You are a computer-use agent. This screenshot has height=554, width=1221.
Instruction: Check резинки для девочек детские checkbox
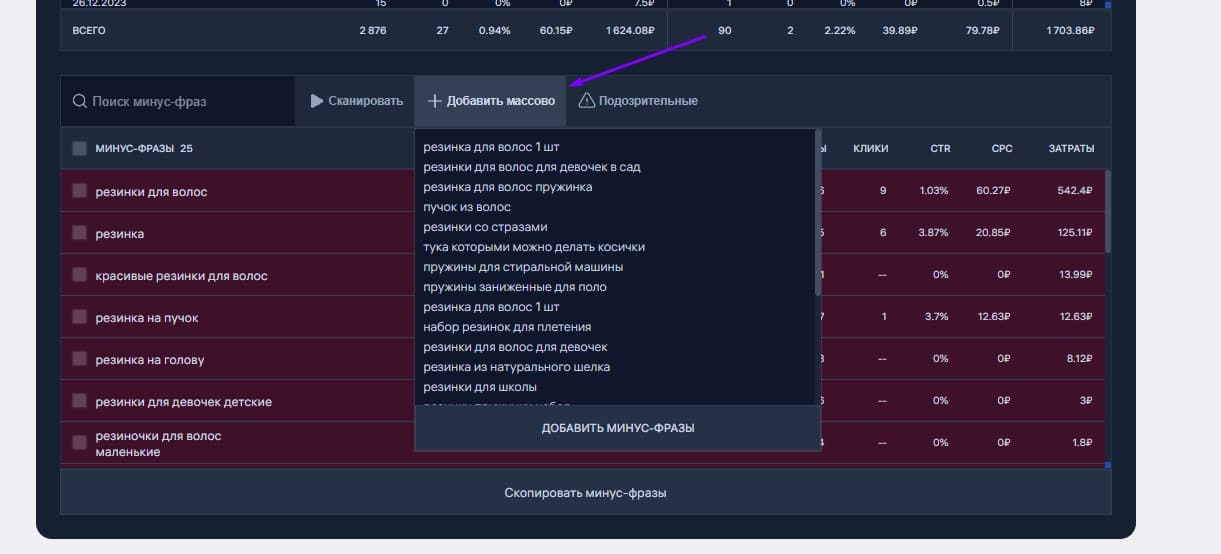(79, 401)
